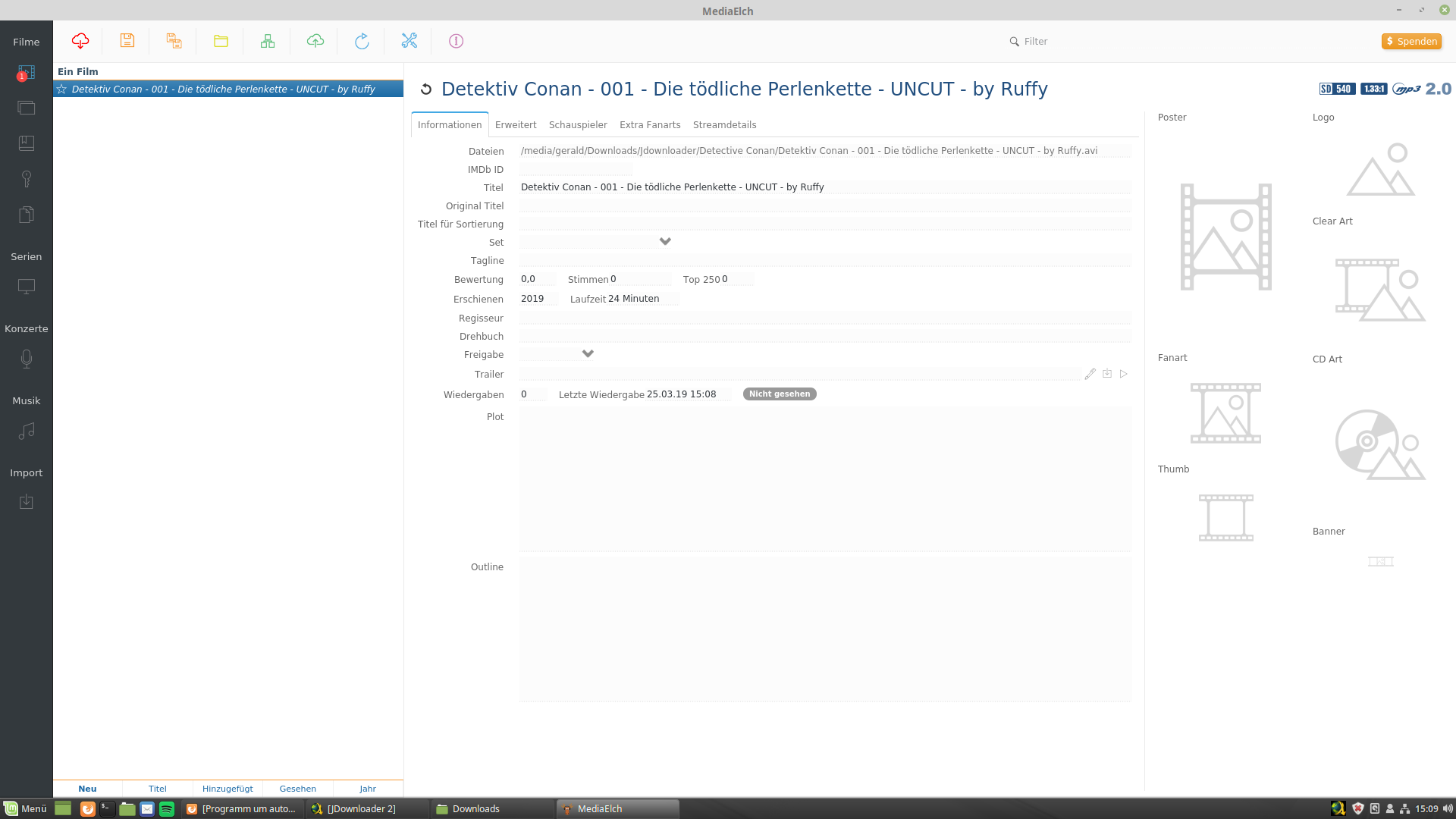Viewport: 1456px width, 819px height.
Task: Open the folder icon in toolbar
Action: pyautogui.click(x=221, y=41)
